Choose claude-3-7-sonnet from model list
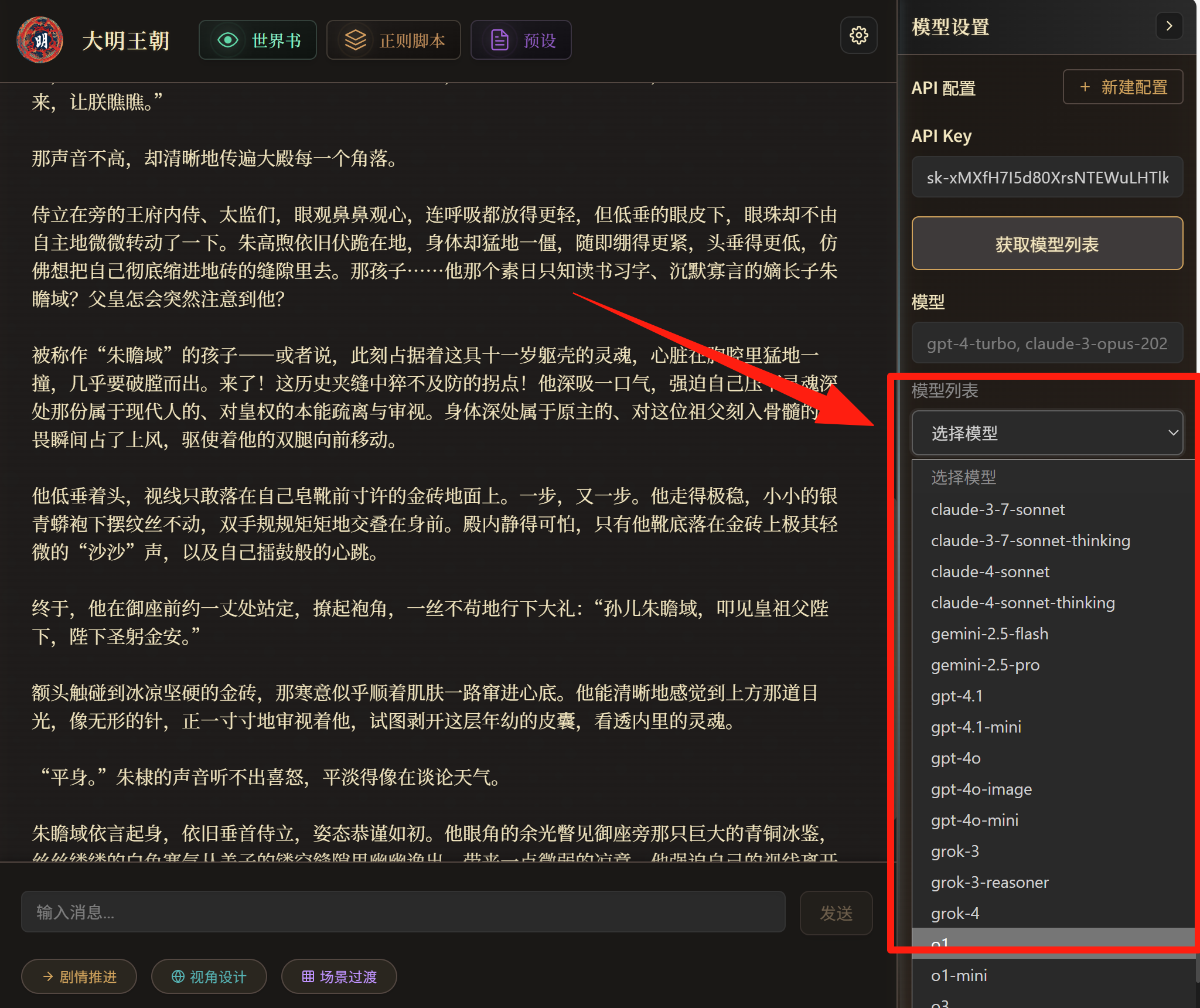The height and width of the screenshot is (1008, 1200). 1053,509
